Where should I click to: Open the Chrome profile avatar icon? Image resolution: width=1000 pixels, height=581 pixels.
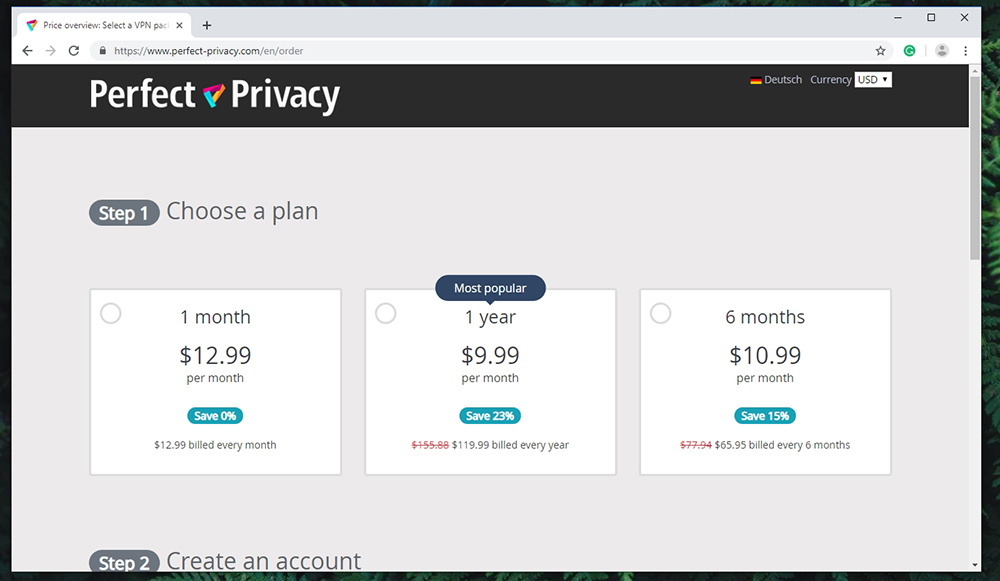pyautogui.click(x=941, y=50)
